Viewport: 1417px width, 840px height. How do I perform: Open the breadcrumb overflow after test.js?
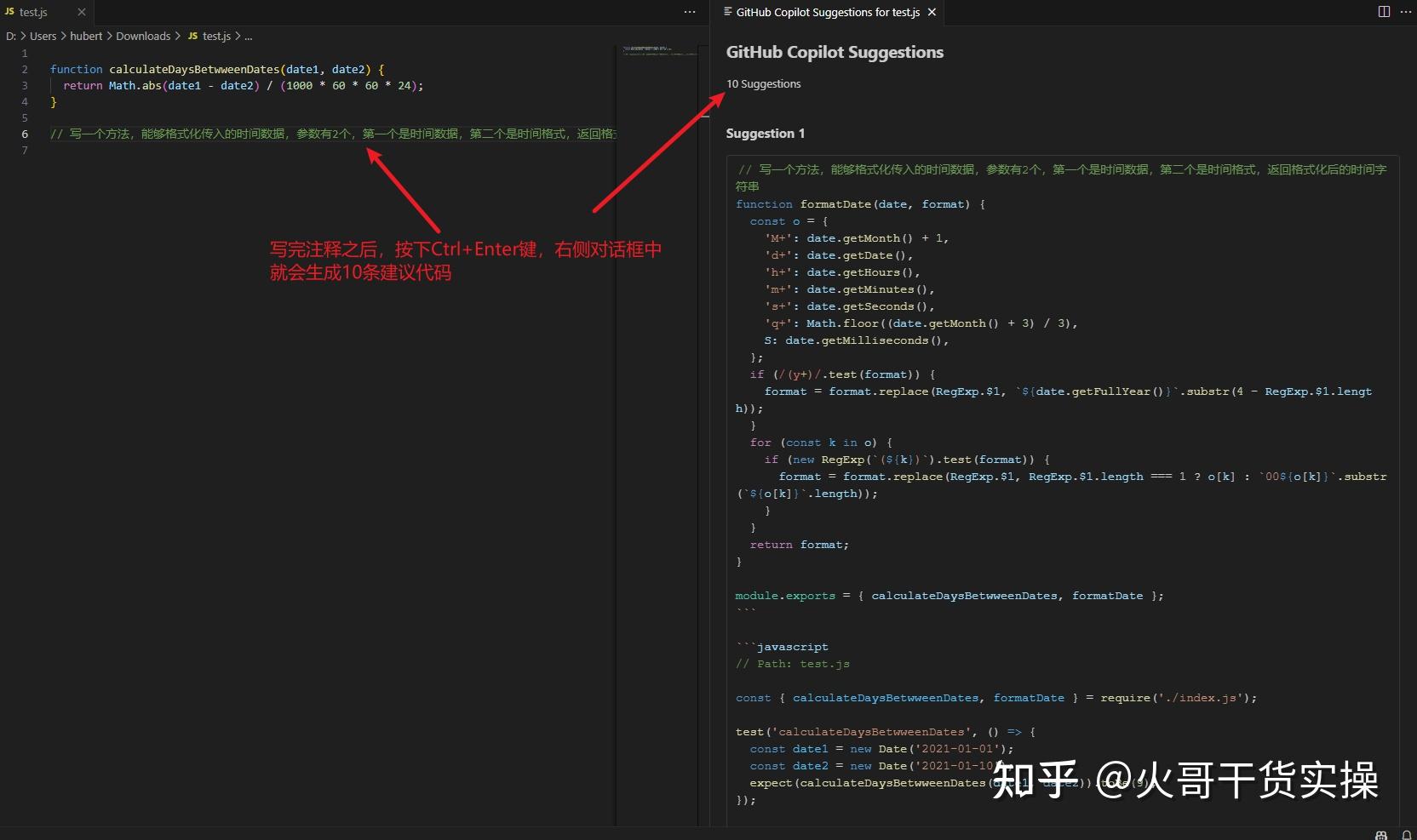[x=248, y=36]
